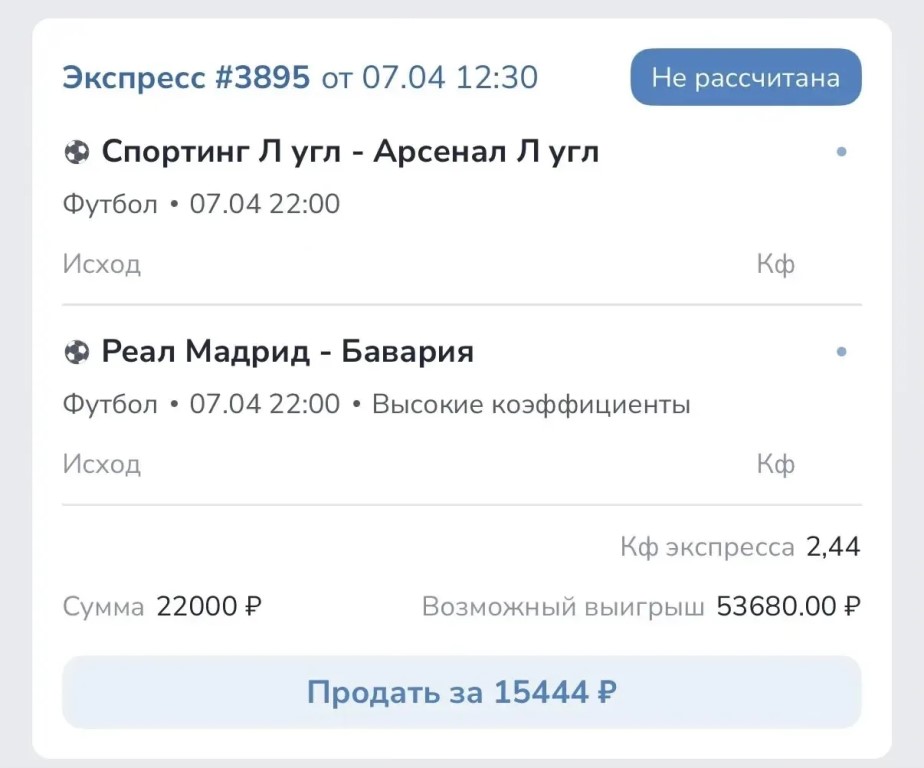This screenshot has width=924, height=768.
Task: Click the "Кф" label in the Спортинг row
Action: (x=776, y=265)
